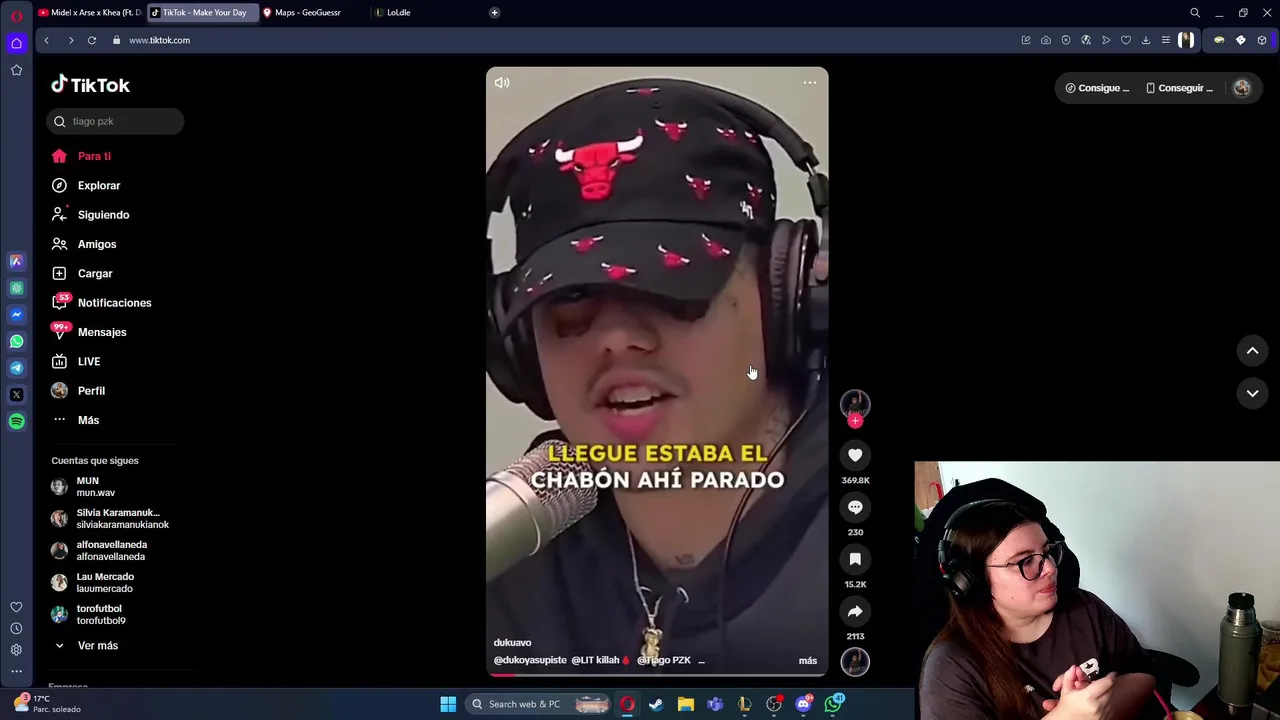Open X Twitter in Opera sidebar

pyautogui.click(x=16, y=394)
